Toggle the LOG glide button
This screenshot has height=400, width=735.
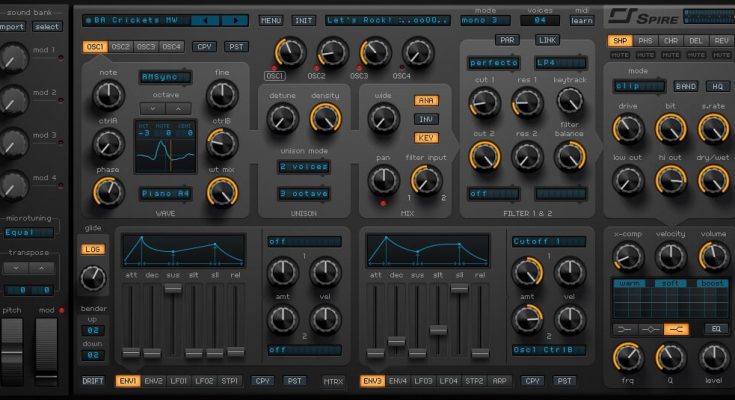pyautogui.click(x=93, y=248)
